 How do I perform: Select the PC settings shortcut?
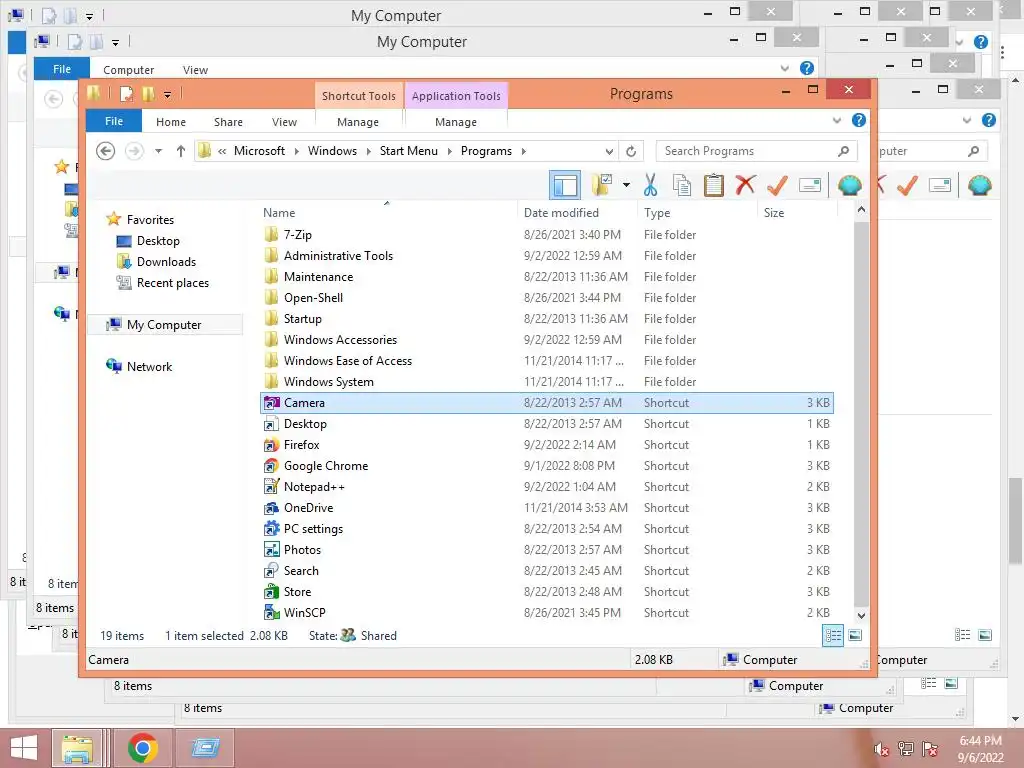313,529
